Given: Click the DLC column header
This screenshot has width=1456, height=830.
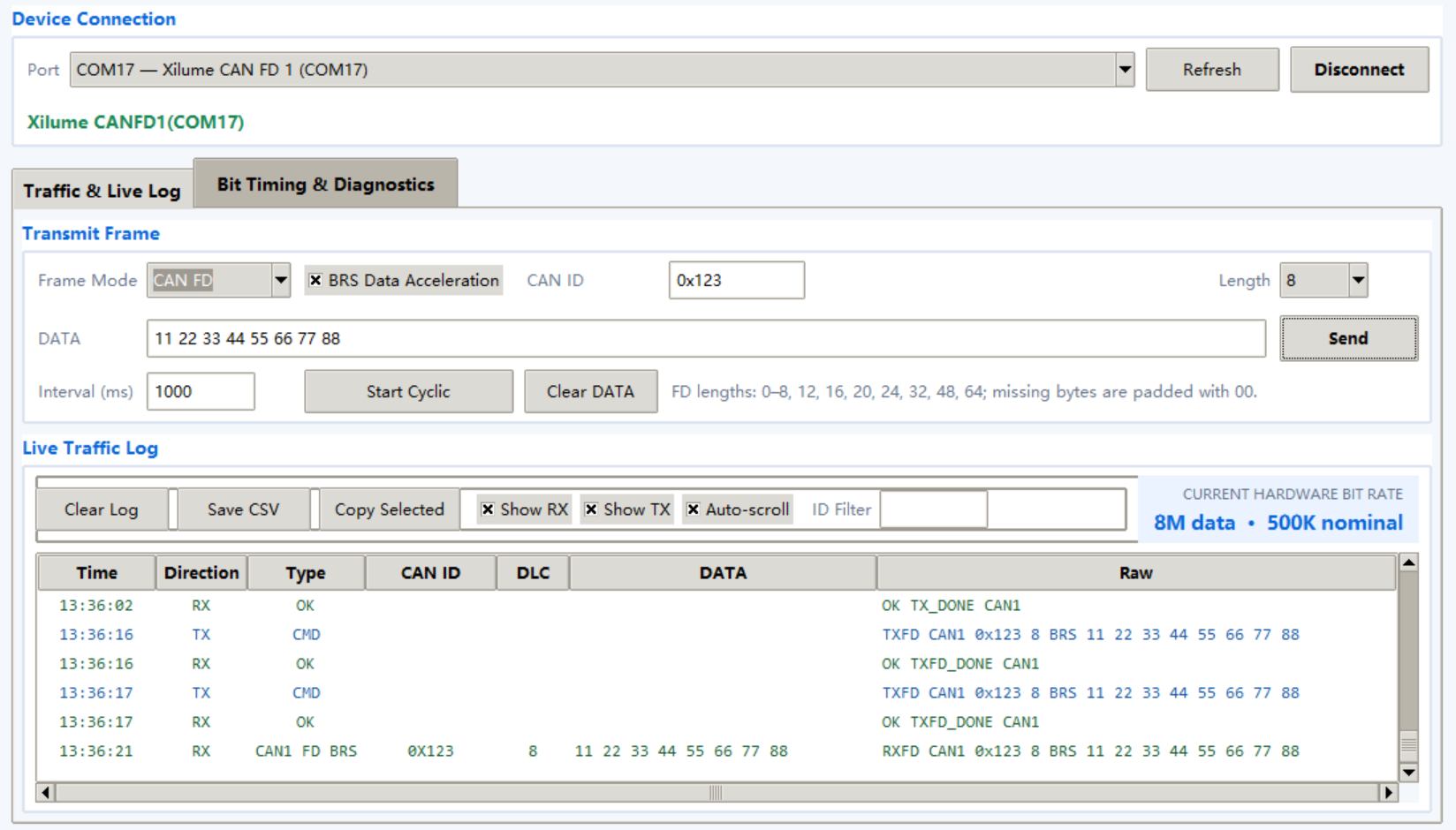Looking at the screenshot, I should click(533, 573).
